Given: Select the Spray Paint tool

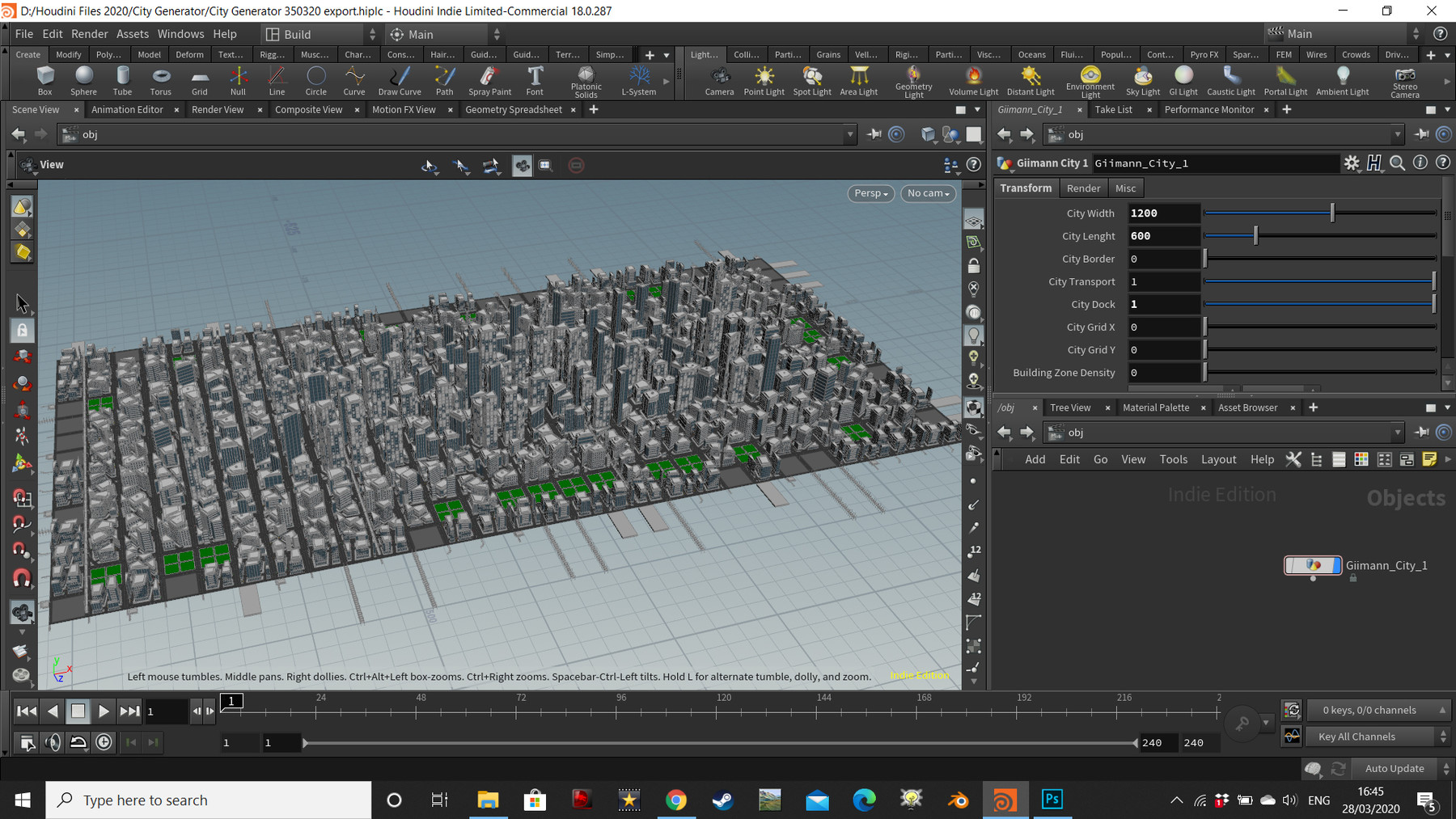Looking at the screenshot, I should point(489,81).
